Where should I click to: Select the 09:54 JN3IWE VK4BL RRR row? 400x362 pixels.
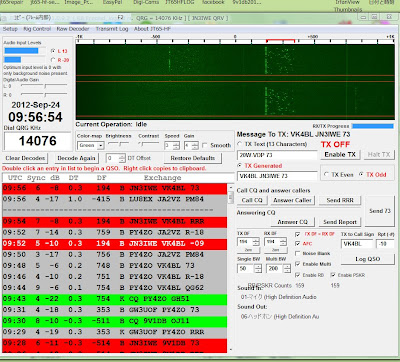115,221
